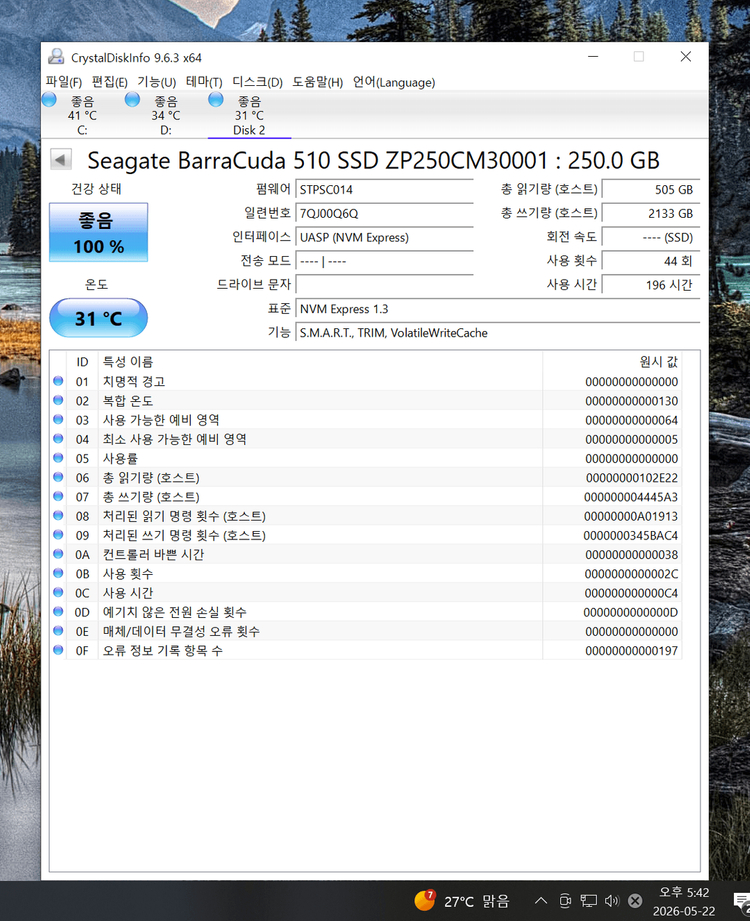Image resolution: width=750 pixels, height=921 pixels.
Task: Open the 도움말(H) menu
Action: [317, 82]
